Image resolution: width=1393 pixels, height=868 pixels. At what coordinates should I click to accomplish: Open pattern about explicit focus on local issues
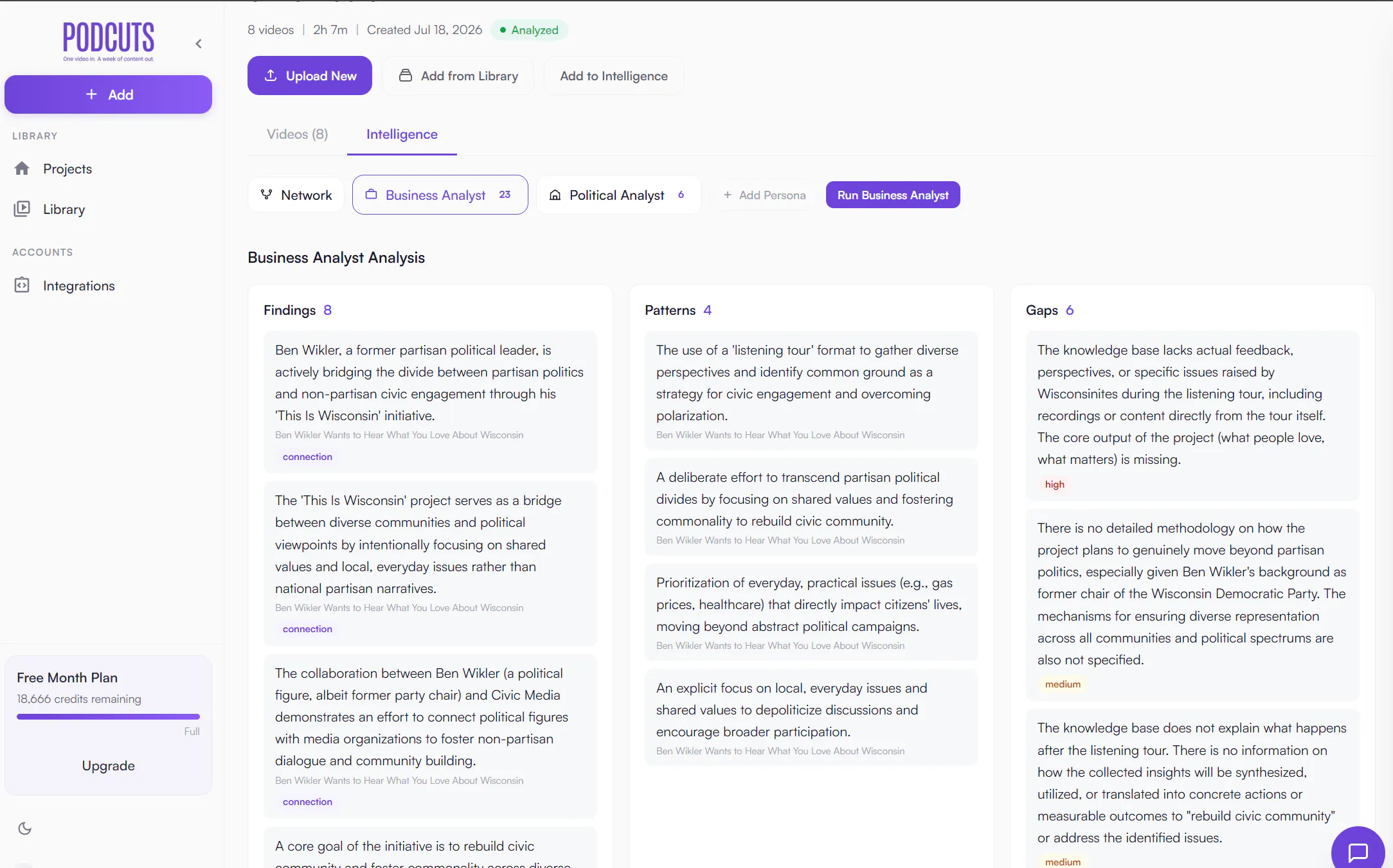tap(811, 718)
